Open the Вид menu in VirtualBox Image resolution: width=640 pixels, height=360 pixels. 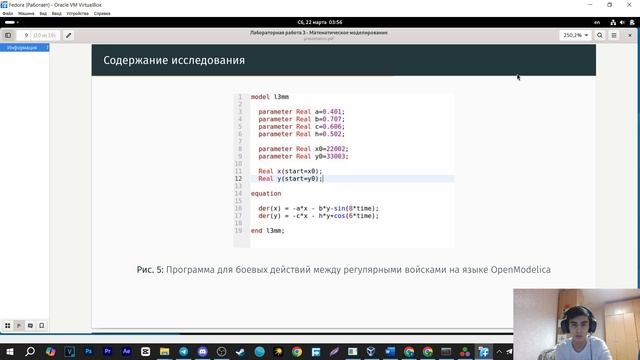[43, 13]
